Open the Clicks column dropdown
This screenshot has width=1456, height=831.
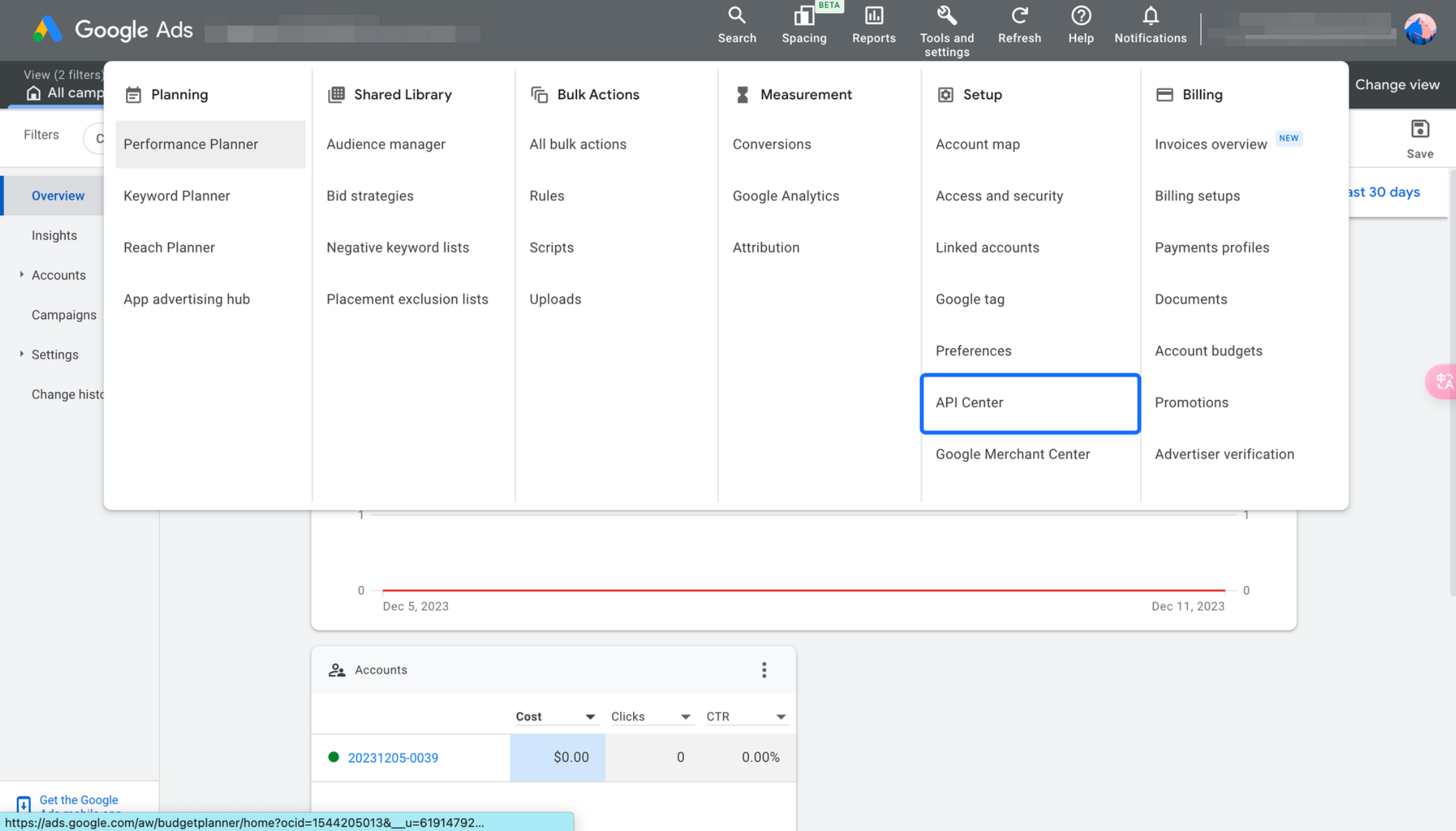tap(685, 717)
